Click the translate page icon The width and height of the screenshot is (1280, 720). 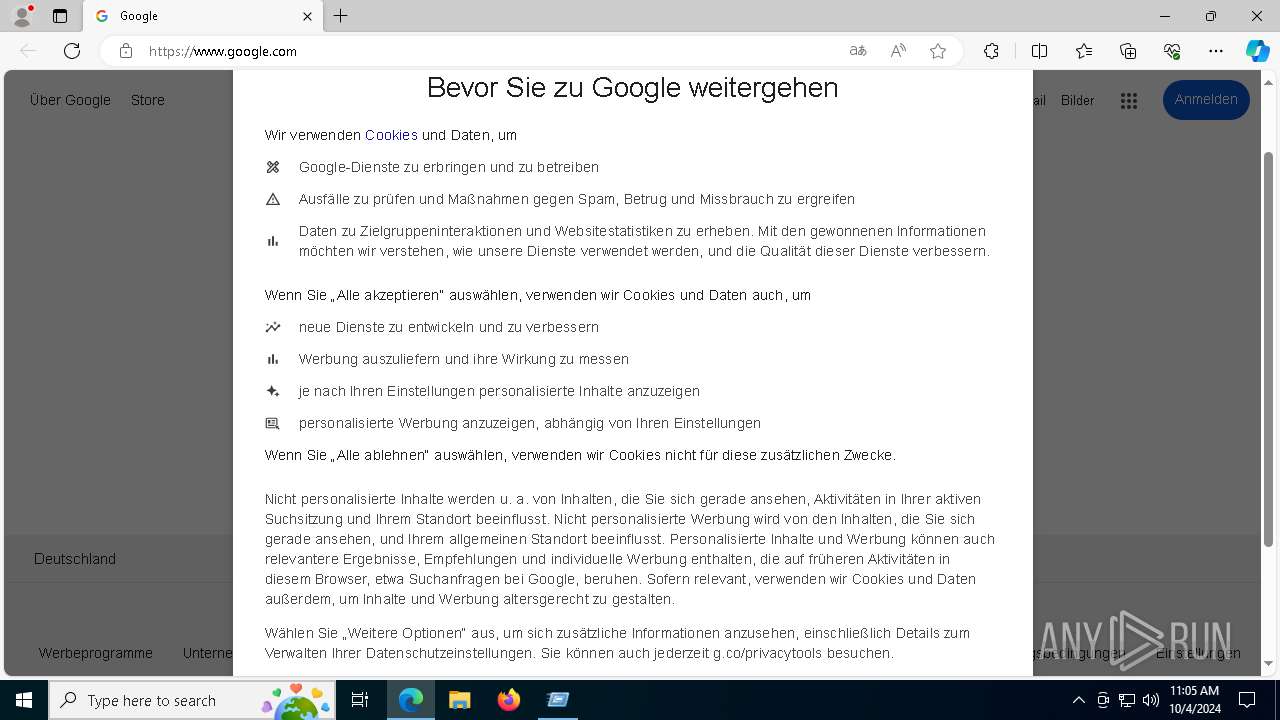(x=858, y=51)
